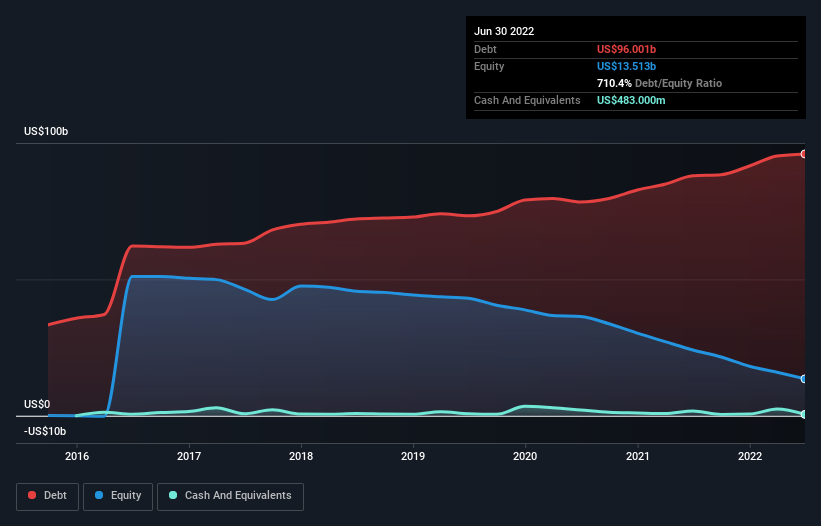821x526 pixels.
Task: Click the 2021 x-axis label
Action: [x=638, y=456]
